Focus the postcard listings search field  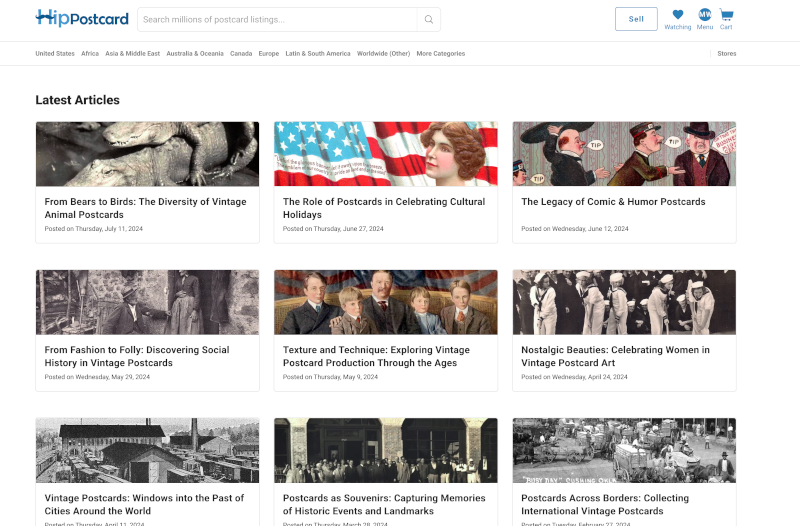pos(278,19)
